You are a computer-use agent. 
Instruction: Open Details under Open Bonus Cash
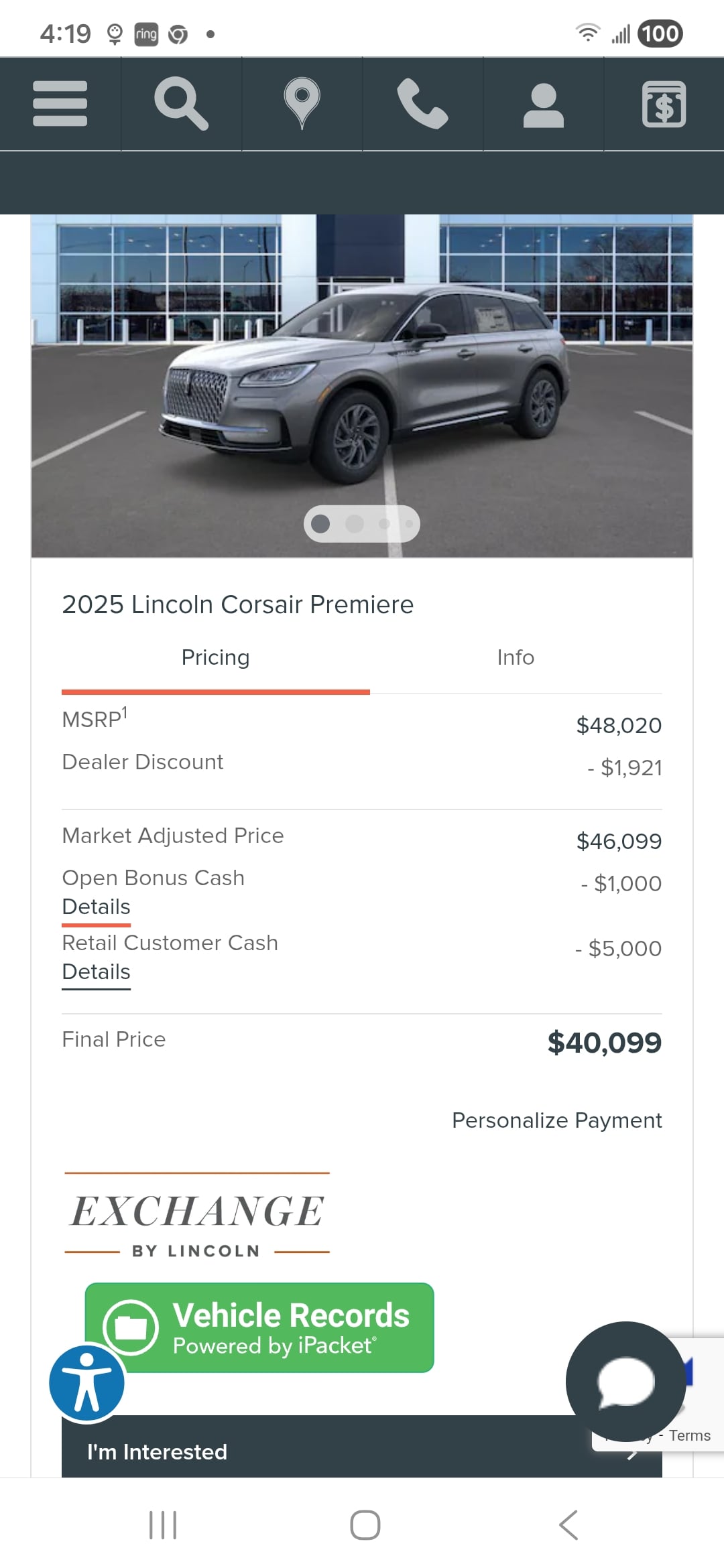(x=96, y=907)
